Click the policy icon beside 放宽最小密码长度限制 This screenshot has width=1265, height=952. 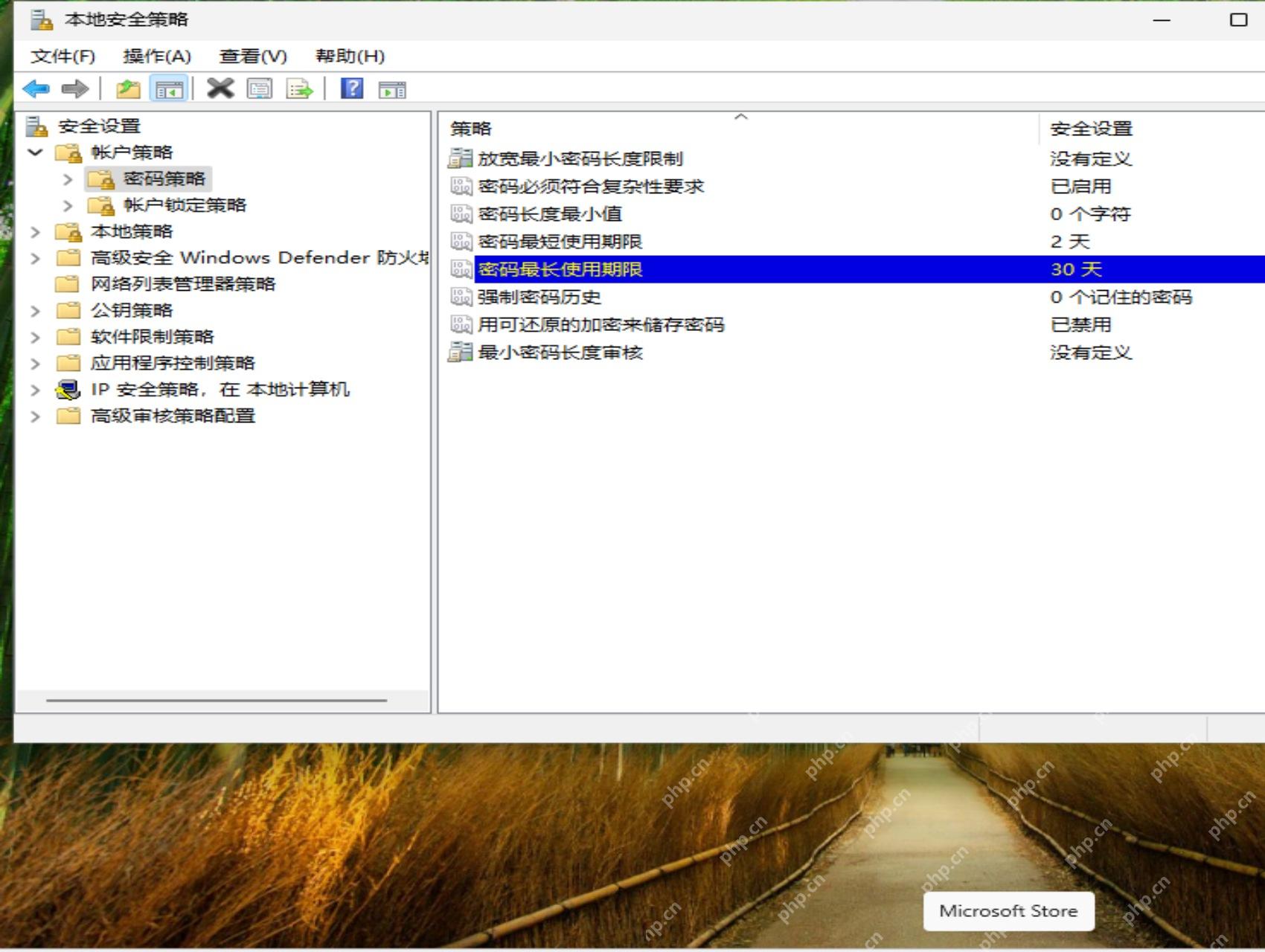(461, 158)
